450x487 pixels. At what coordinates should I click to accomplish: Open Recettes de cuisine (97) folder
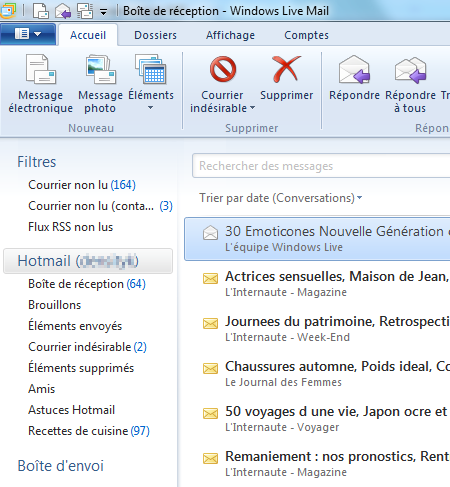coord(89,431)
